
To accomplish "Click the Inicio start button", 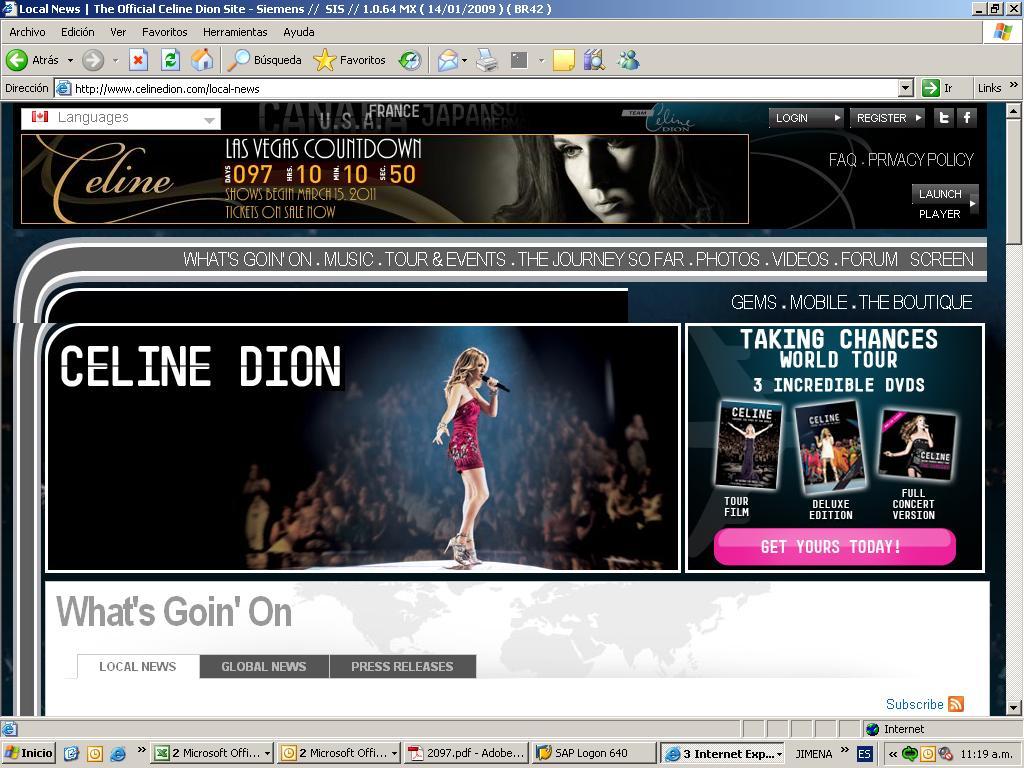I will 29,753.
